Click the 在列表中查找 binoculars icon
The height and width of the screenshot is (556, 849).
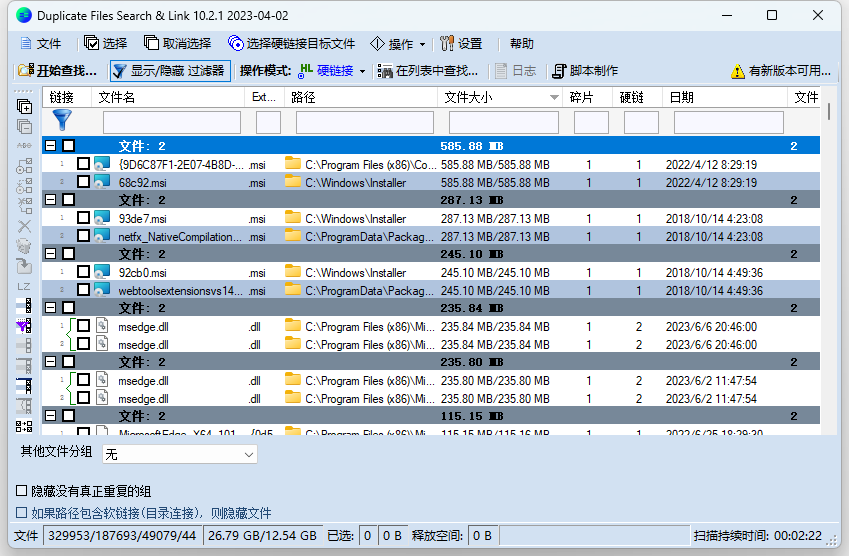pyautogui.click(x=385, y=71)
